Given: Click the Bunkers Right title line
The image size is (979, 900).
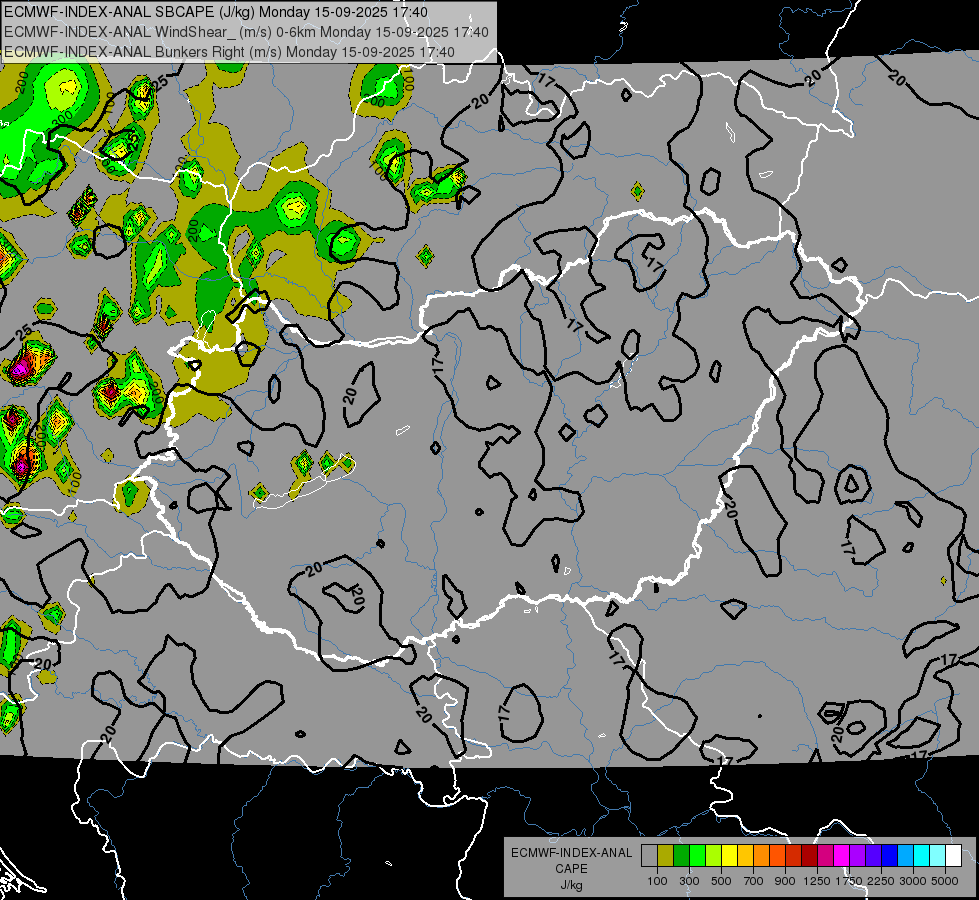Looking at the screenshot, I should (x=229, y=52).
